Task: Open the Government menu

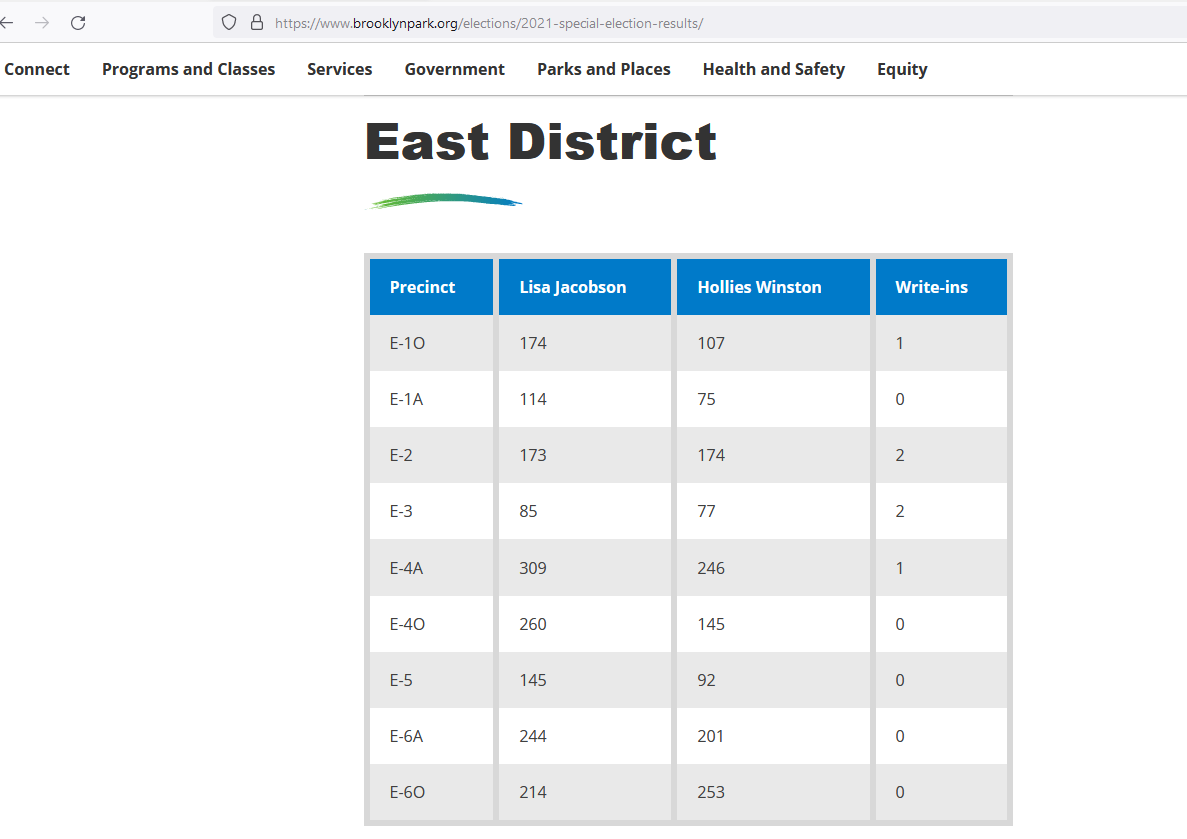Action: coord(454,69)
